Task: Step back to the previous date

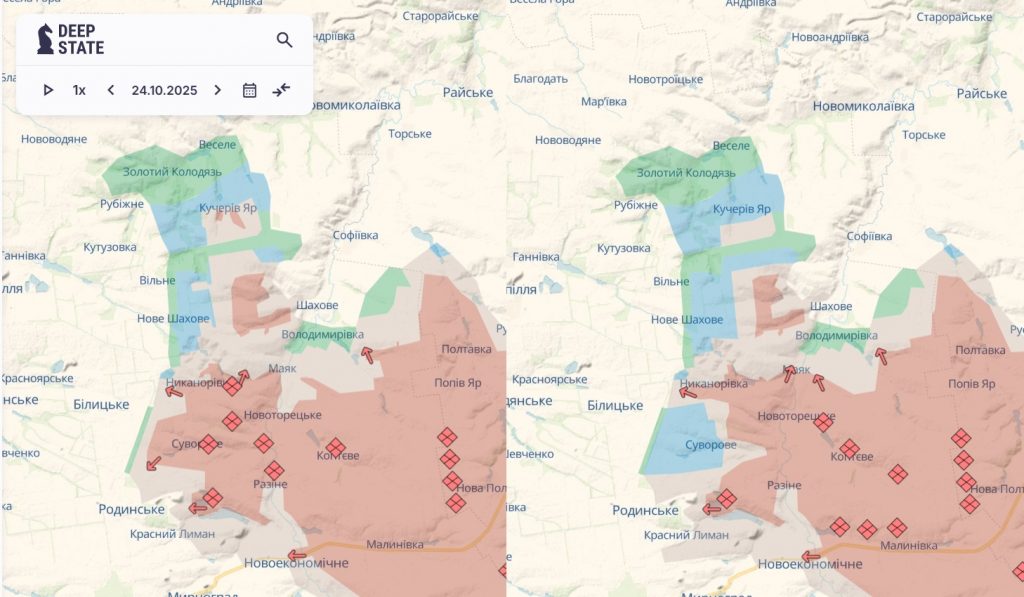Action: (111, 90)
